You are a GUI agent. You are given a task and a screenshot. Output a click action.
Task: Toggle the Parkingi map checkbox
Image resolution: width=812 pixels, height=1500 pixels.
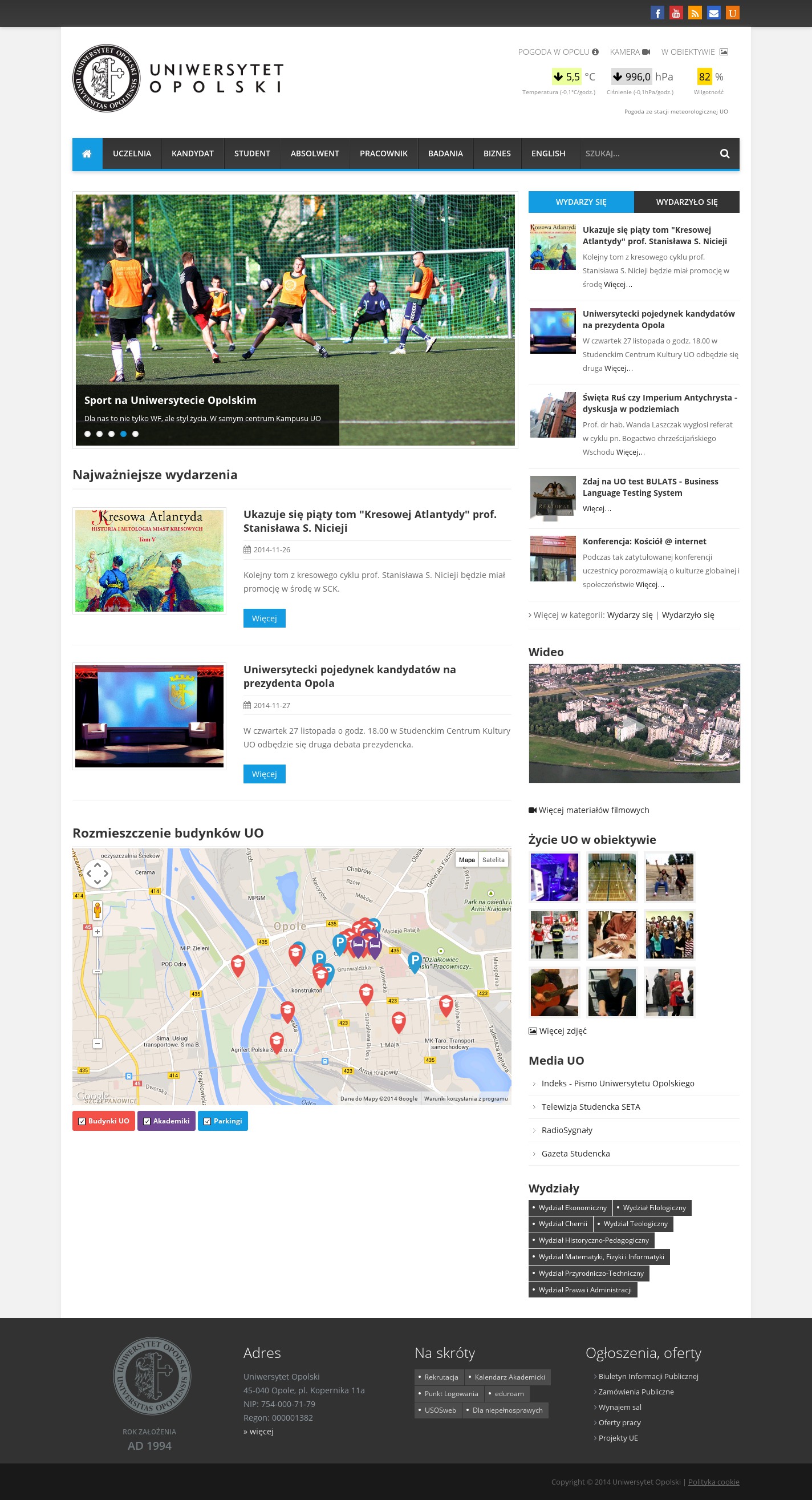(207, 1121)
